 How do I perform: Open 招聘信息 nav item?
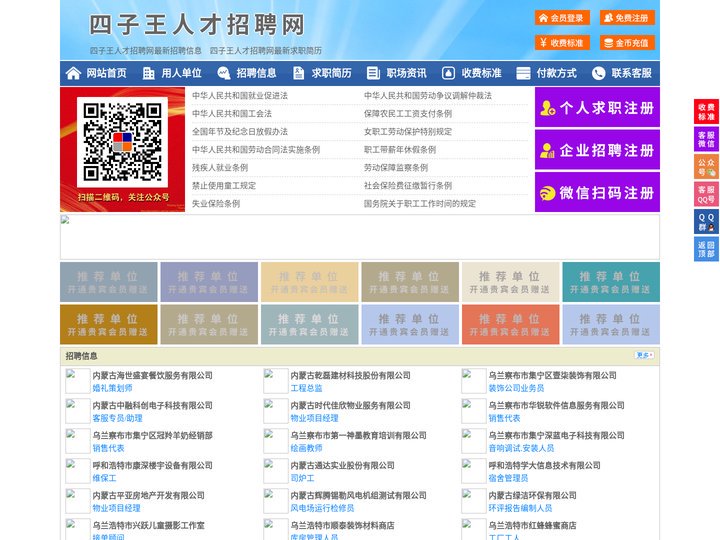coord(256,73)
